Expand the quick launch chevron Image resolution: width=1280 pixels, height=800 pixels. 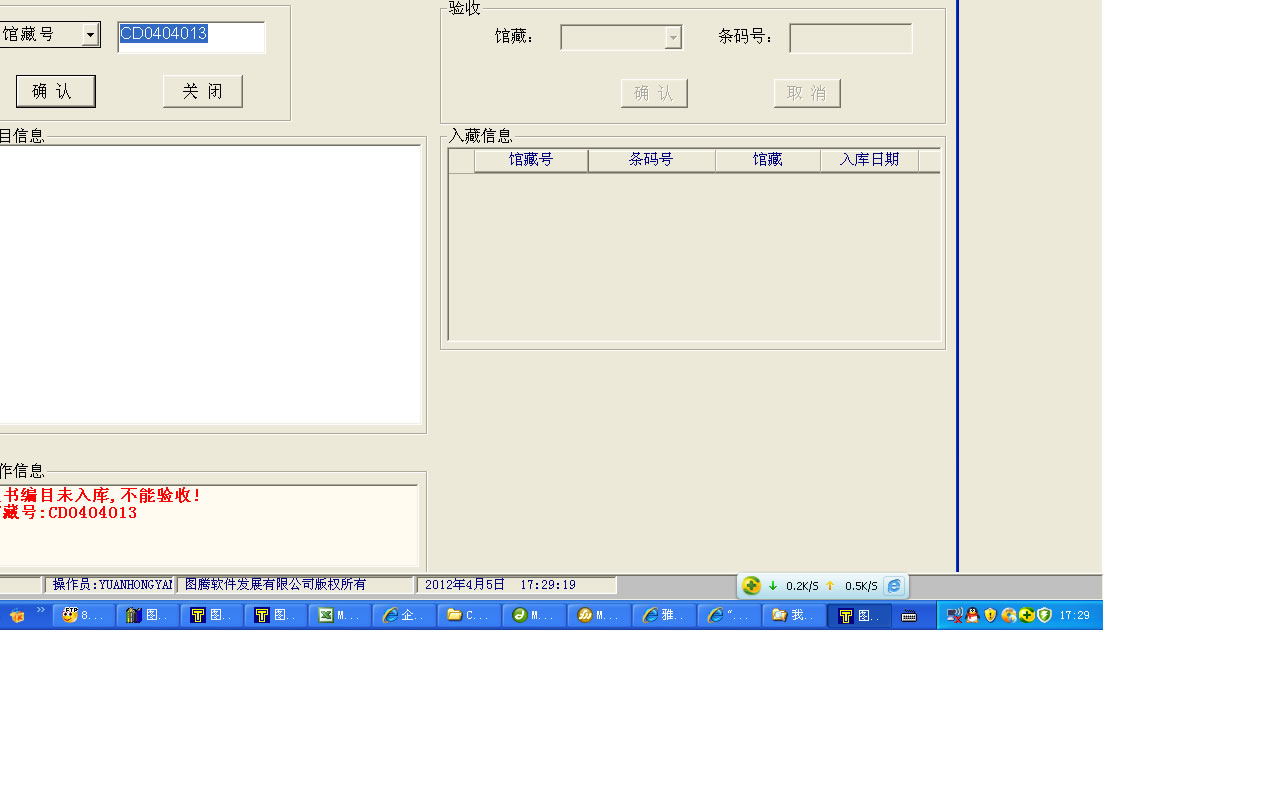(41, 610)
